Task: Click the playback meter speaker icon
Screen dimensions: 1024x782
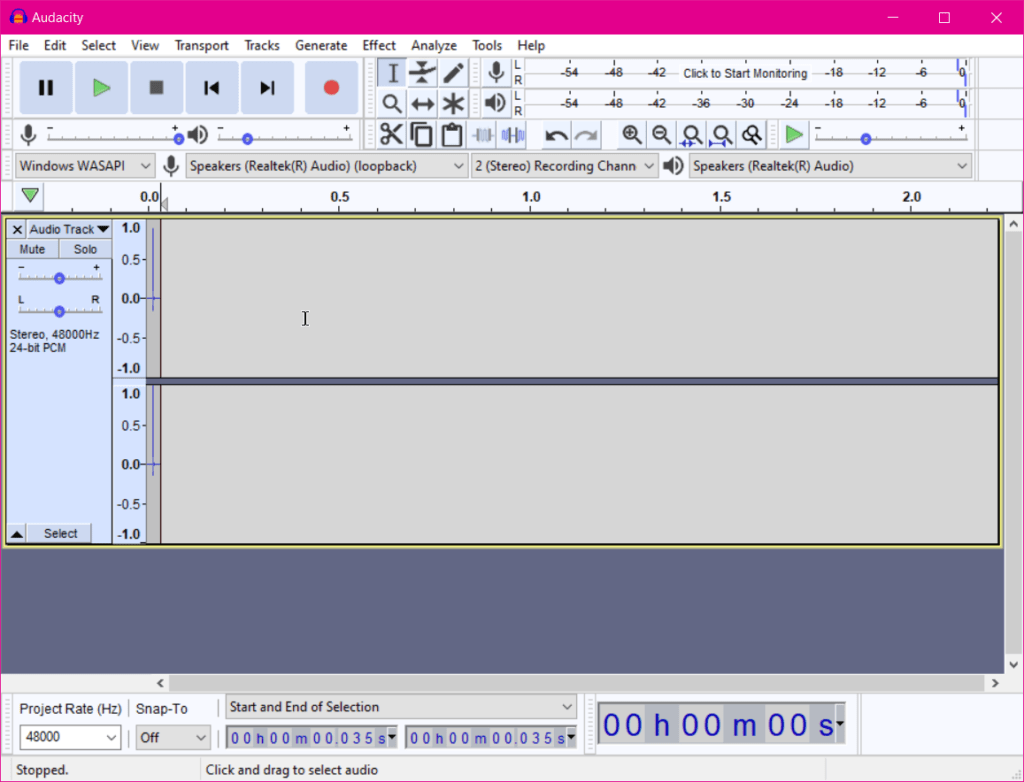Action: tap(496, 103)
